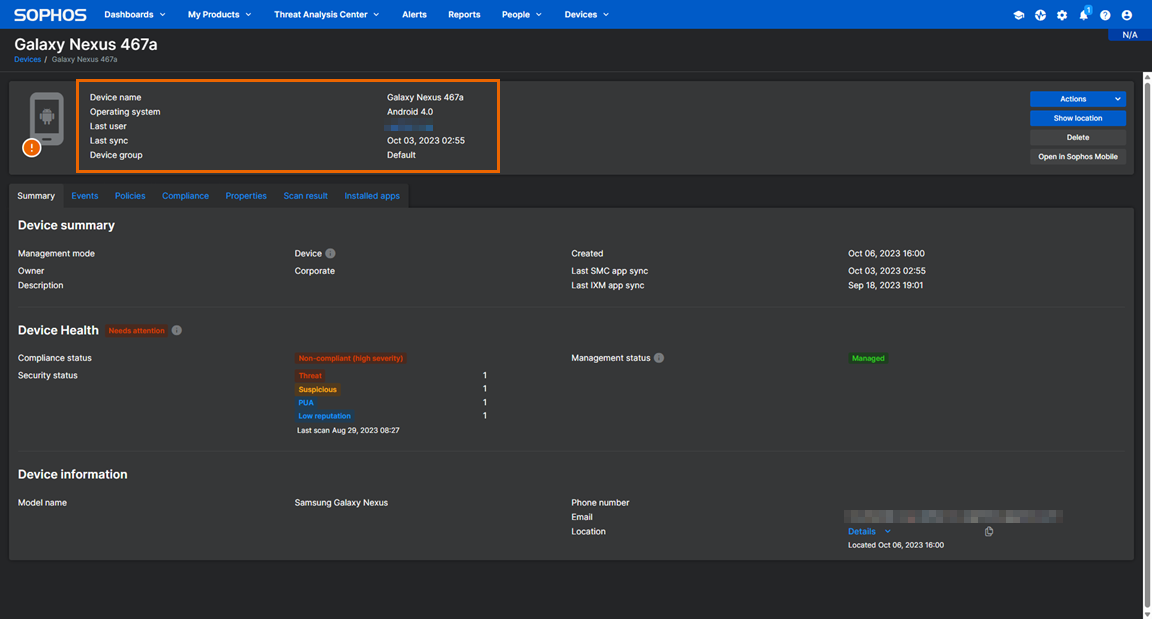Image resolution: width=1152 pixels, height=619 pixels.
Task: Open the training academy graduation cap icon
Action: 1018,15
